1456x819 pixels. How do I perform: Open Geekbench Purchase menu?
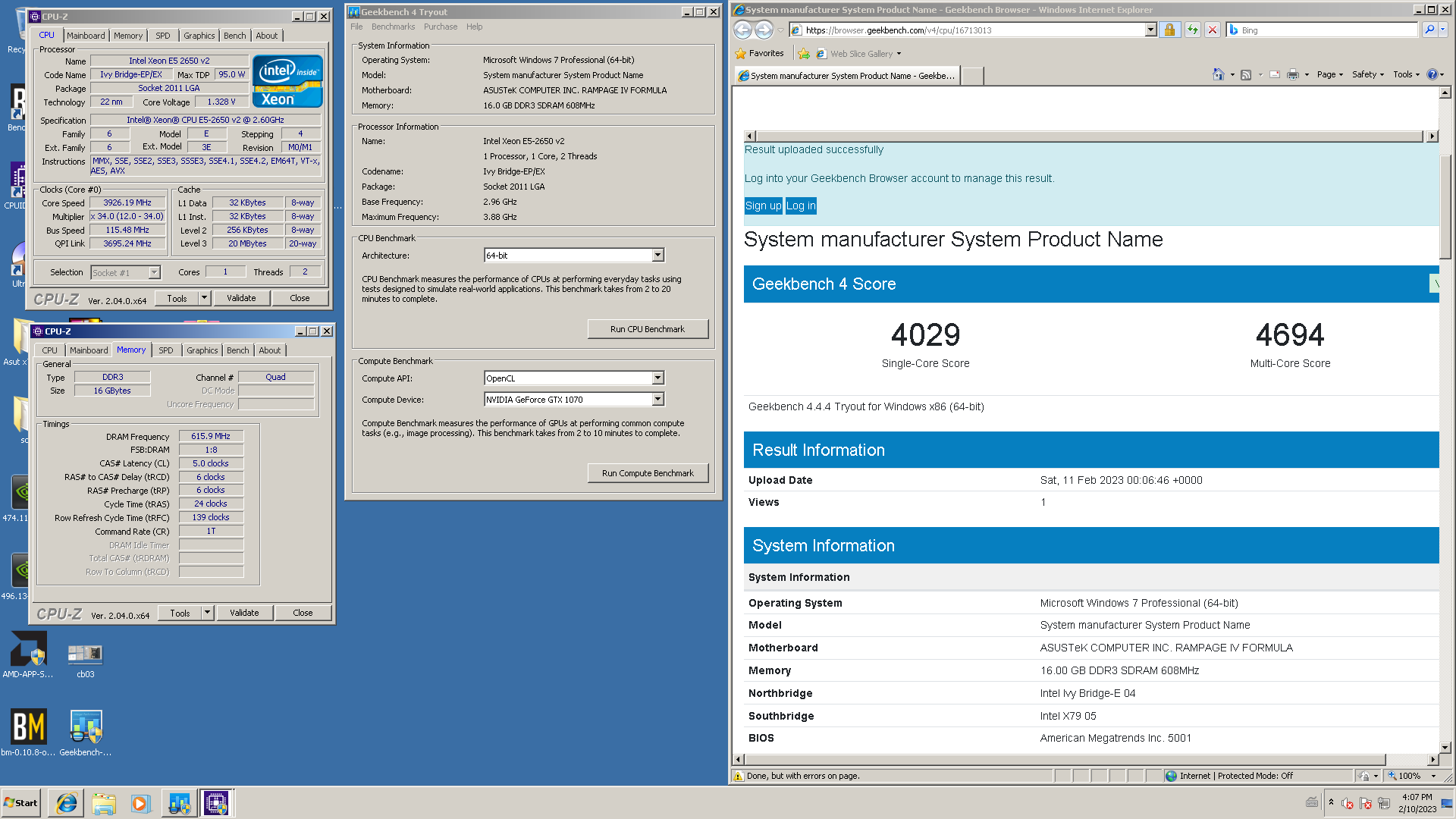[441, 27]
